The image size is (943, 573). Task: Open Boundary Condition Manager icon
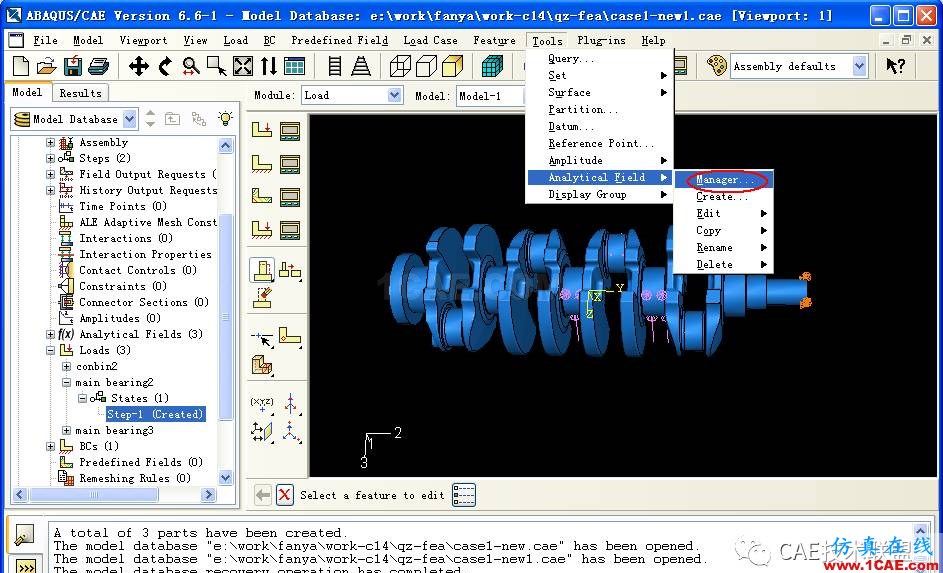[290, 164]
